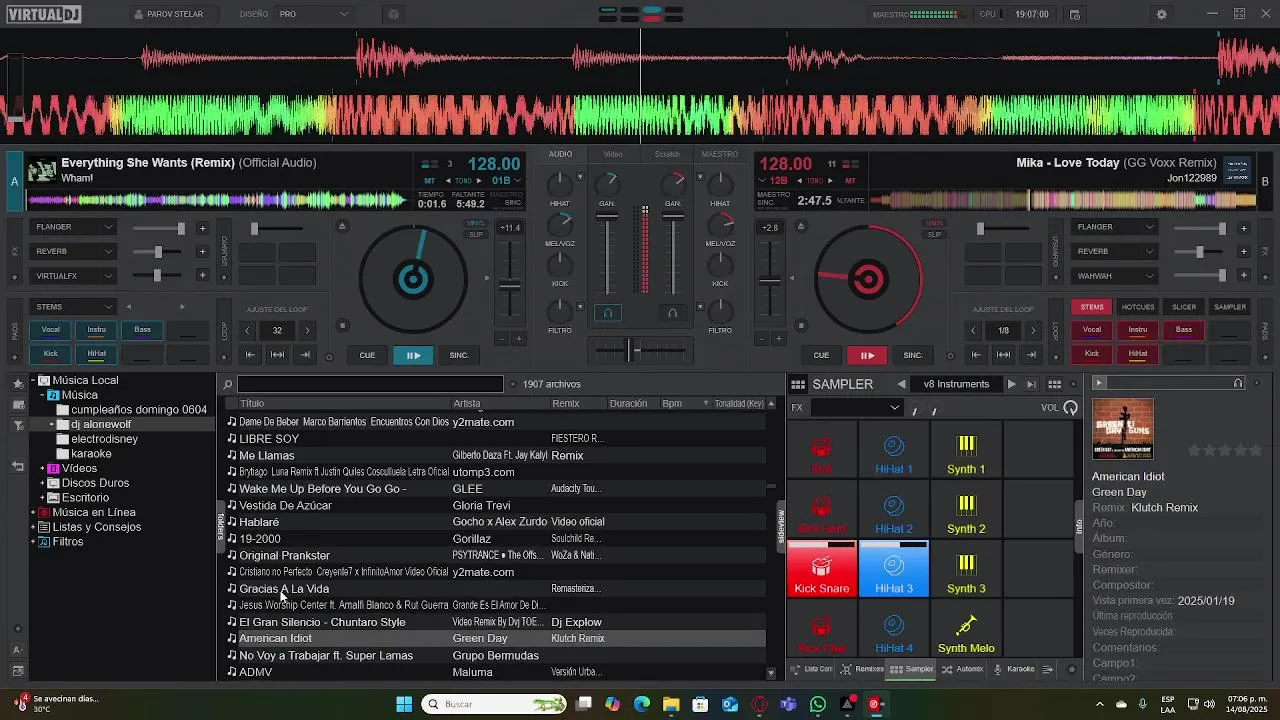Trigger the Synth 2 sampler pad
This screenshot has width=1280, height=720.
(x=966, y=509)
